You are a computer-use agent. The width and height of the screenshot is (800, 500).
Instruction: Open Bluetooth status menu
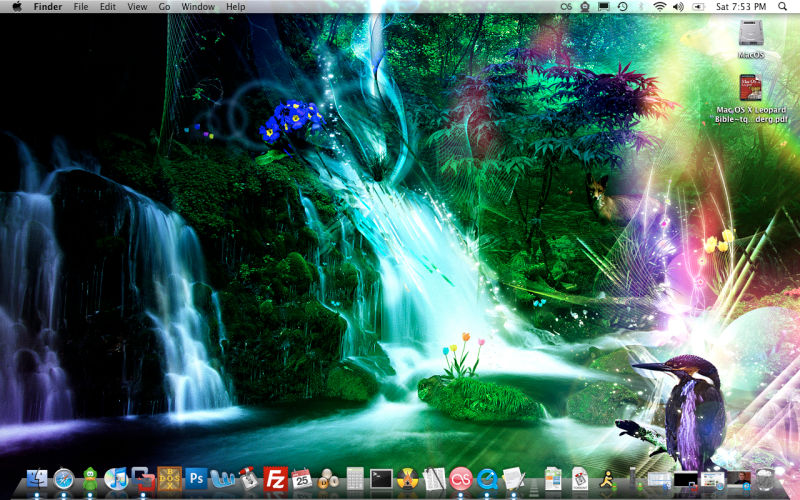point(641,7)
